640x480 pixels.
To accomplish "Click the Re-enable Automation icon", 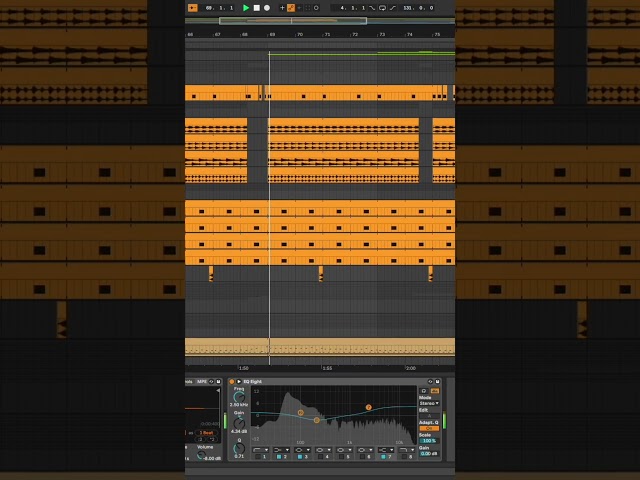I will (x=299, y=8).
